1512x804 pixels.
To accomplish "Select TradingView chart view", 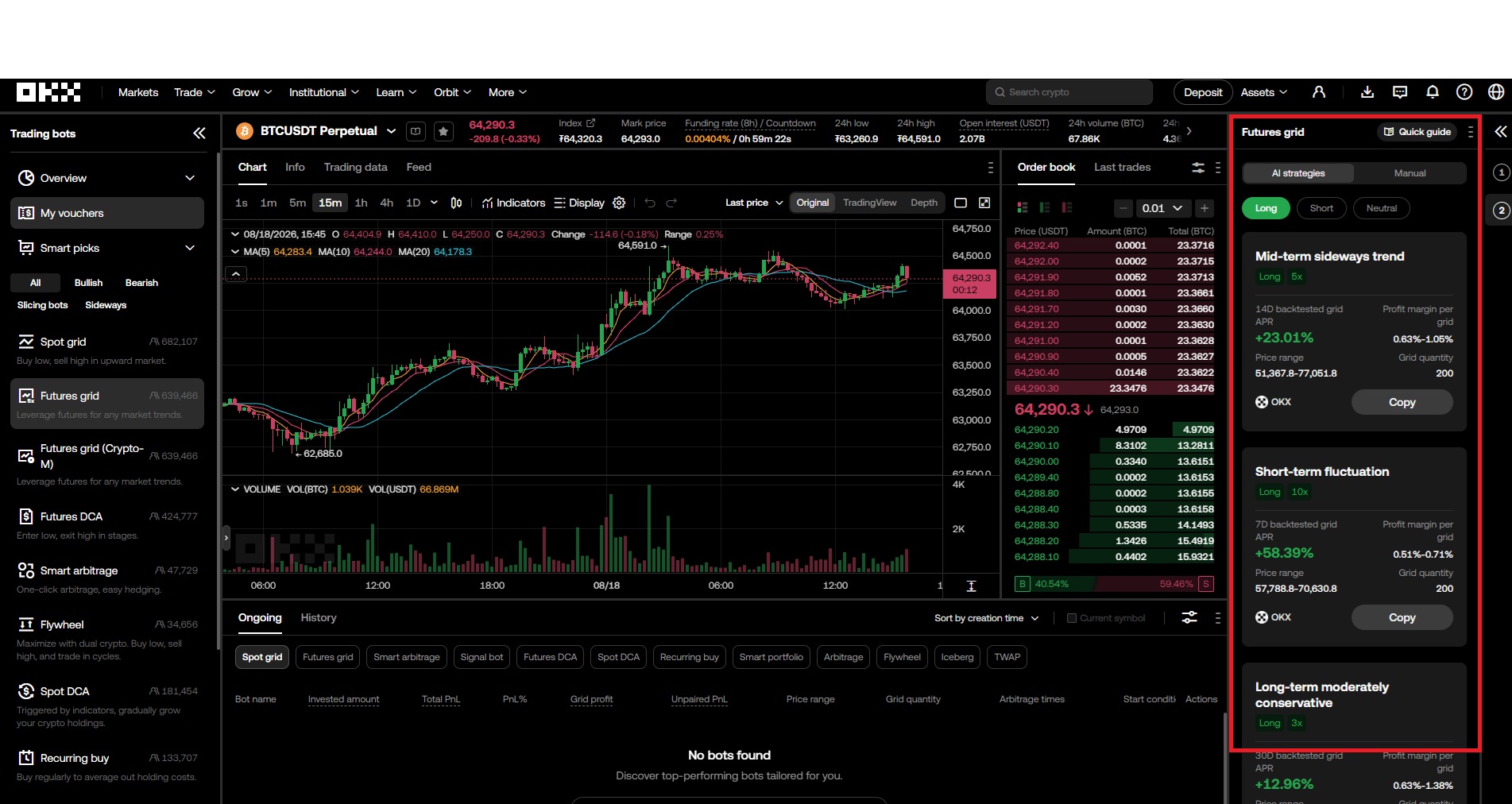I will (869, 203).
